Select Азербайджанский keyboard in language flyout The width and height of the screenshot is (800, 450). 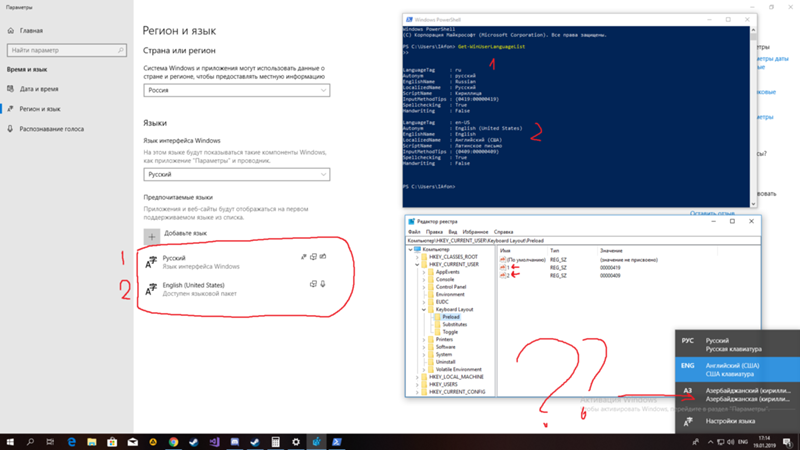pyautogui.click(x=738, y=394)
